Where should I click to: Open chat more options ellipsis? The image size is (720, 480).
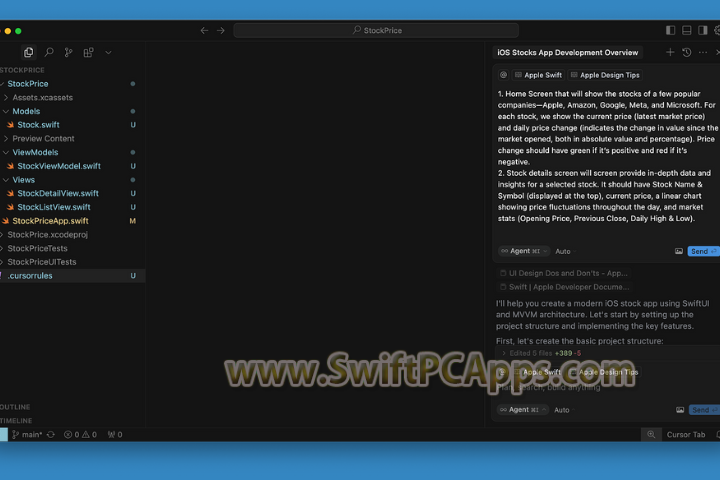(x=703, y=52)
